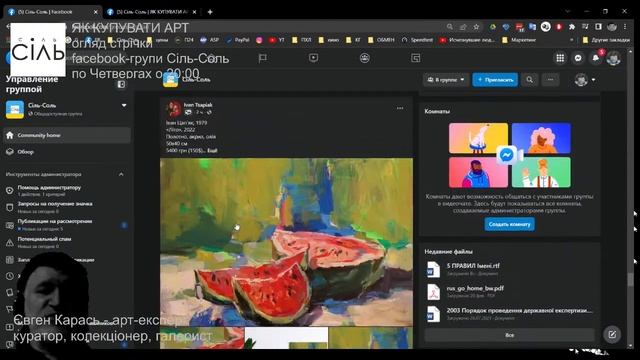Viewport: 640px width, 360px height.
Task: Click the zoom magnifier icon in address bar
Action: 449,27
